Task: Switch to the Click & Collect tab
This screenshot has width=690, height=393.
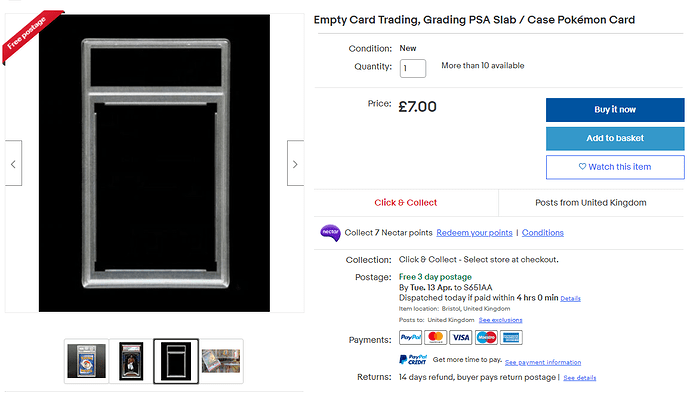Action: [406, 203]
